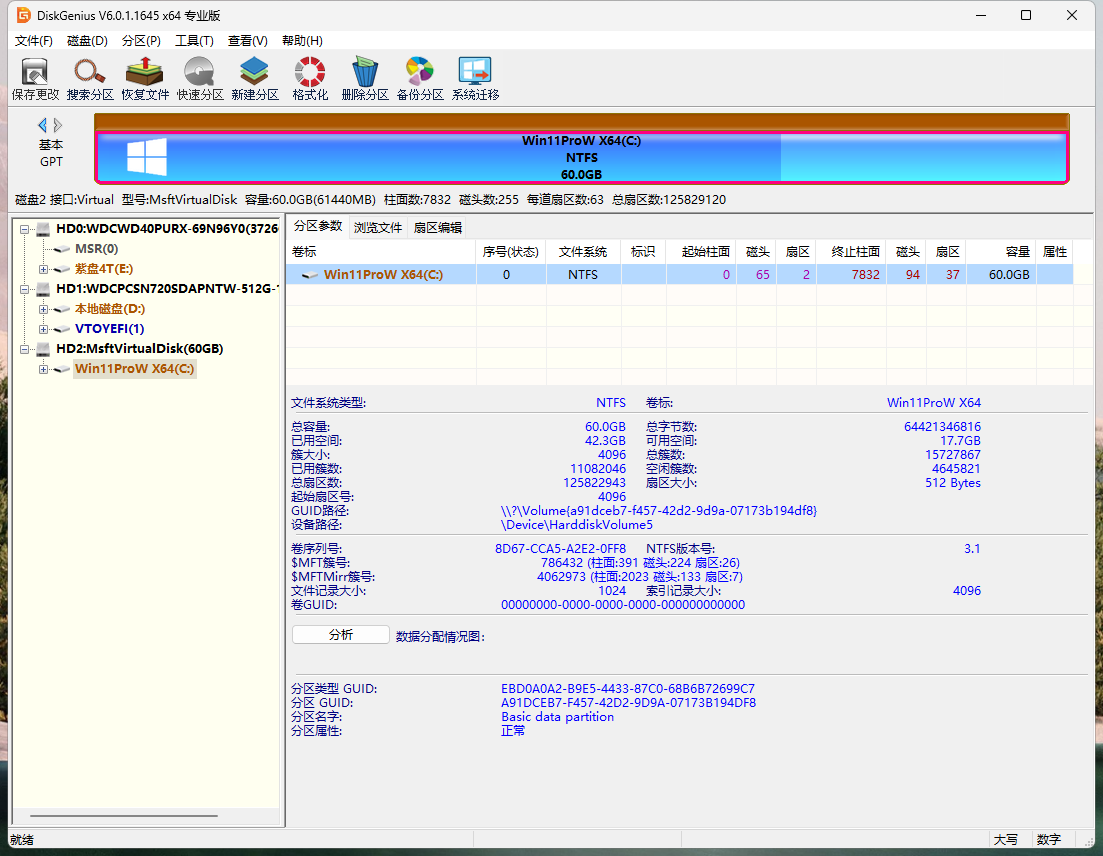The width and height of the screenshot is (1103, 856).
Task: Open the 工具(T) menu
Action: [x=194, y=41]
